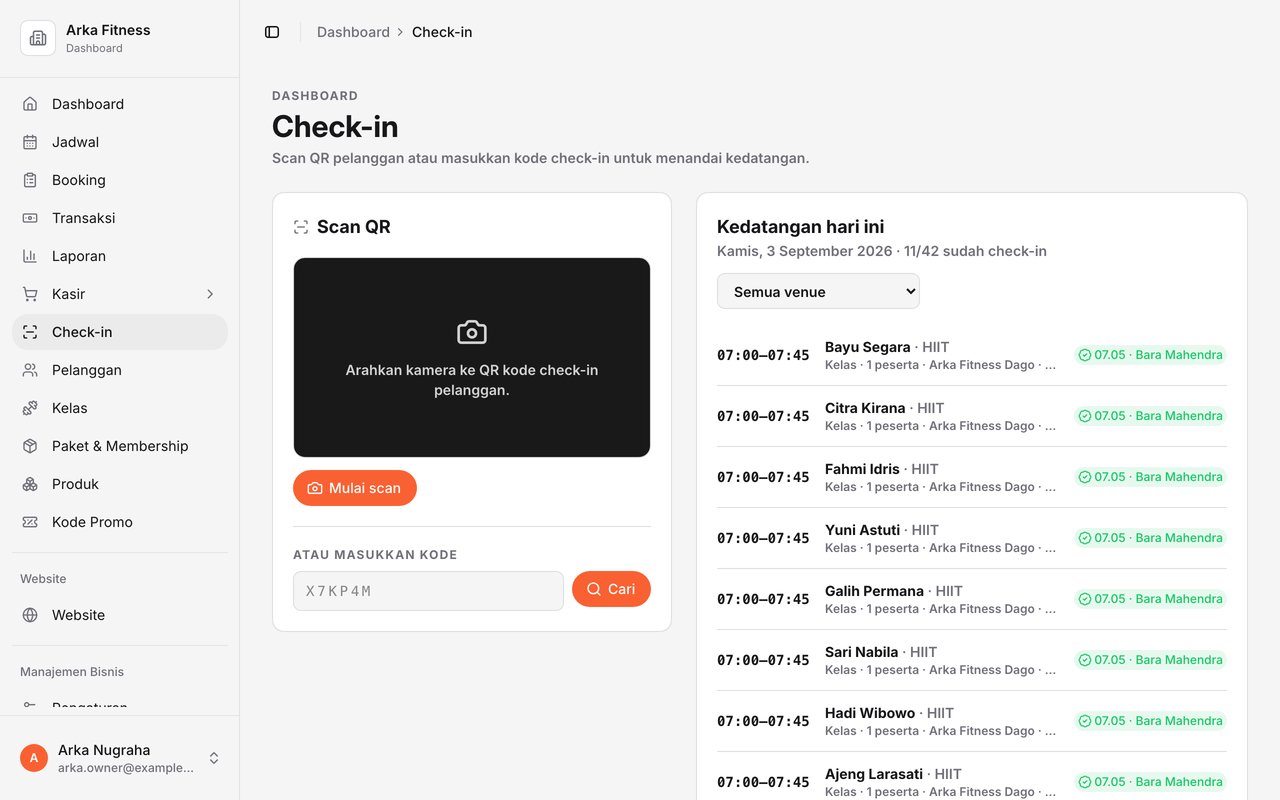Click the Arka Fitness building logo icon

point(38,38)
